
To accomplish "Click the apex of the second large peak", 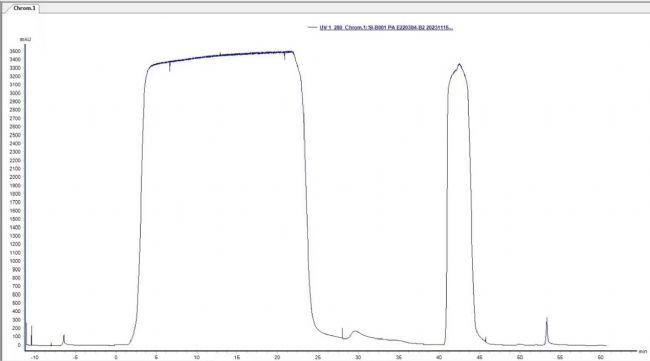I will [459, 64].
